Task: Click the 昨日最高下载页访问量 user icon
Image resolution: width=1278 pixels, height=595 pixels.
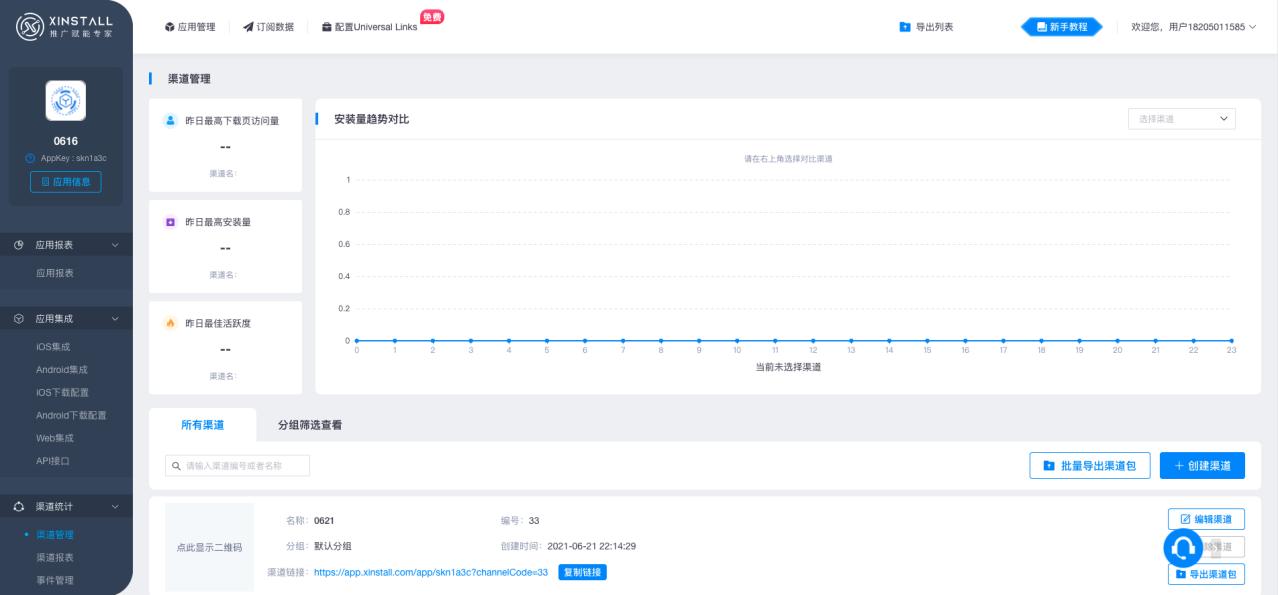Action: click(170, 120)
